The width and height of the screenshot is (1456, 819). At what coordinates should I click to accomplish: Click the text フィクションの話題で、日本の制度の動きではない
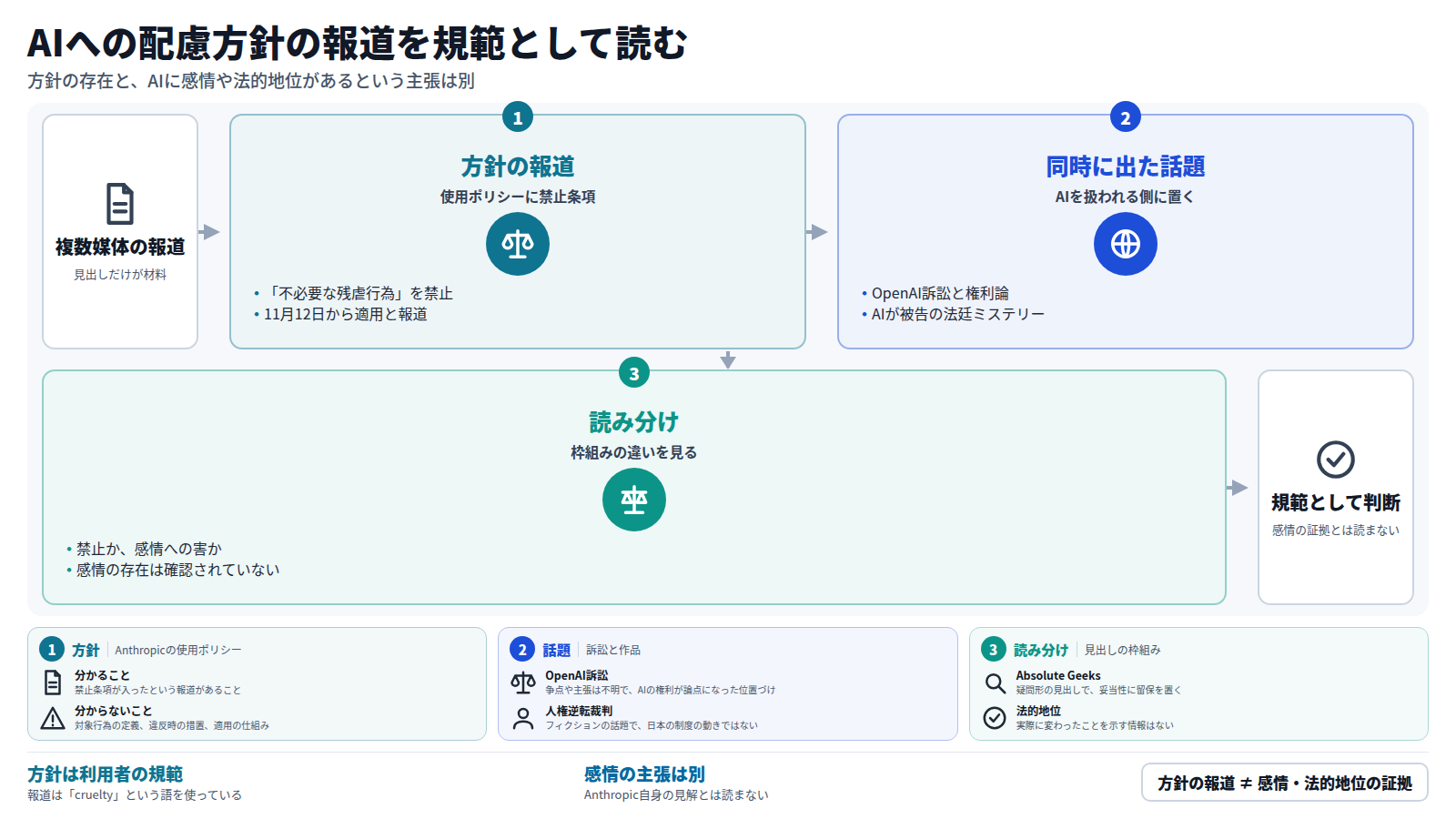point(652,725)
